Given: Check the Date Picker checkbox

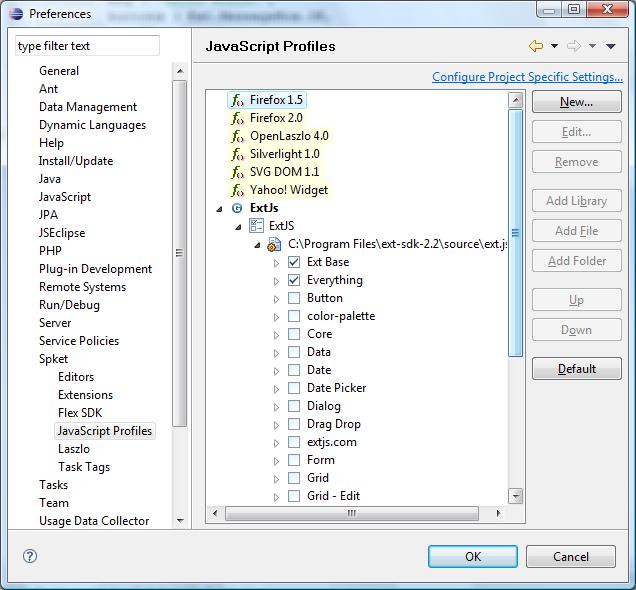Looking at the screenshot, I should pyautogui.click(x=294, y=388).
